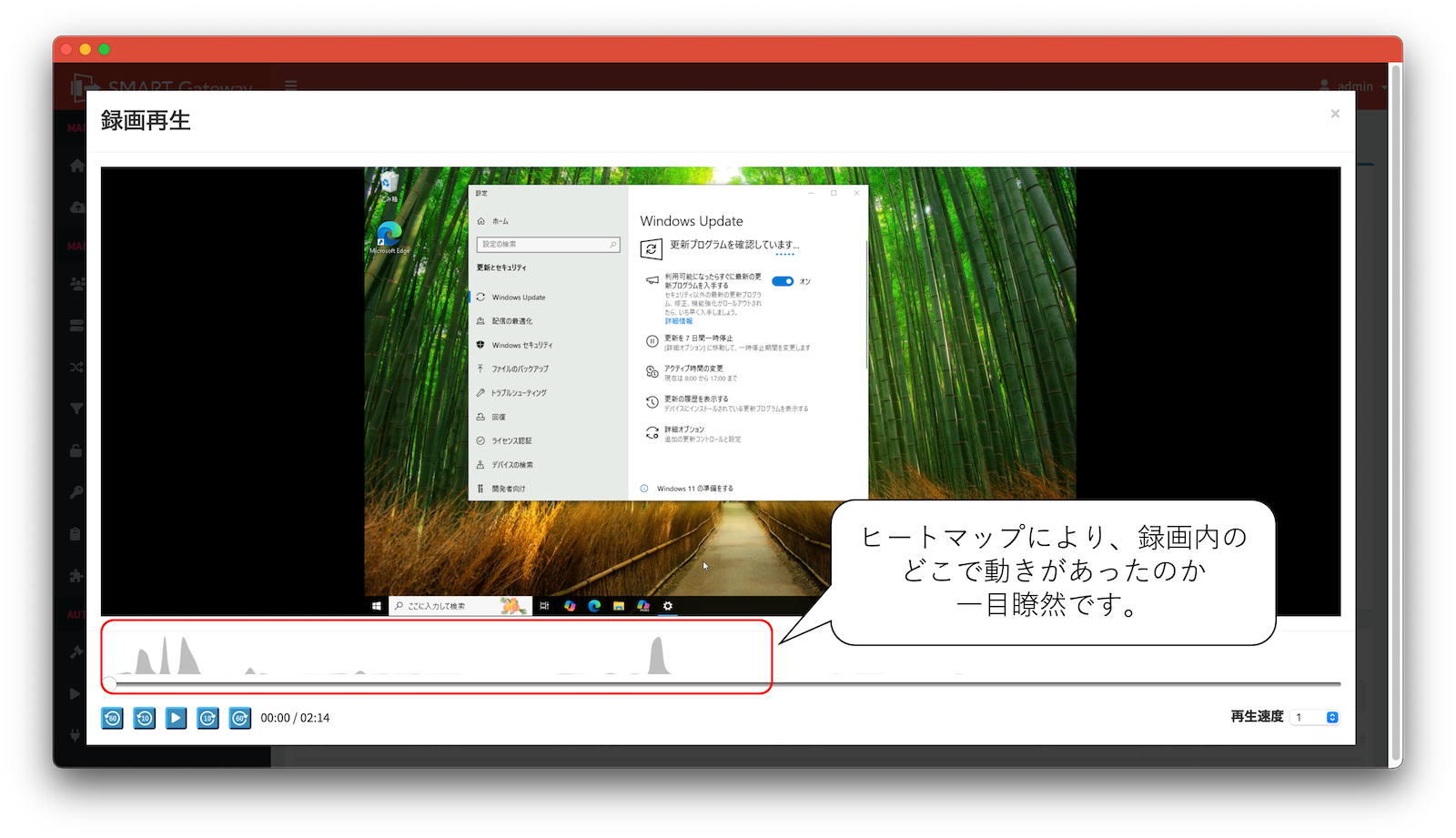This screenshot has height=838, width=1456.
Task: Select the Recycle Bin desktop icon in recording
Action: 389,186
